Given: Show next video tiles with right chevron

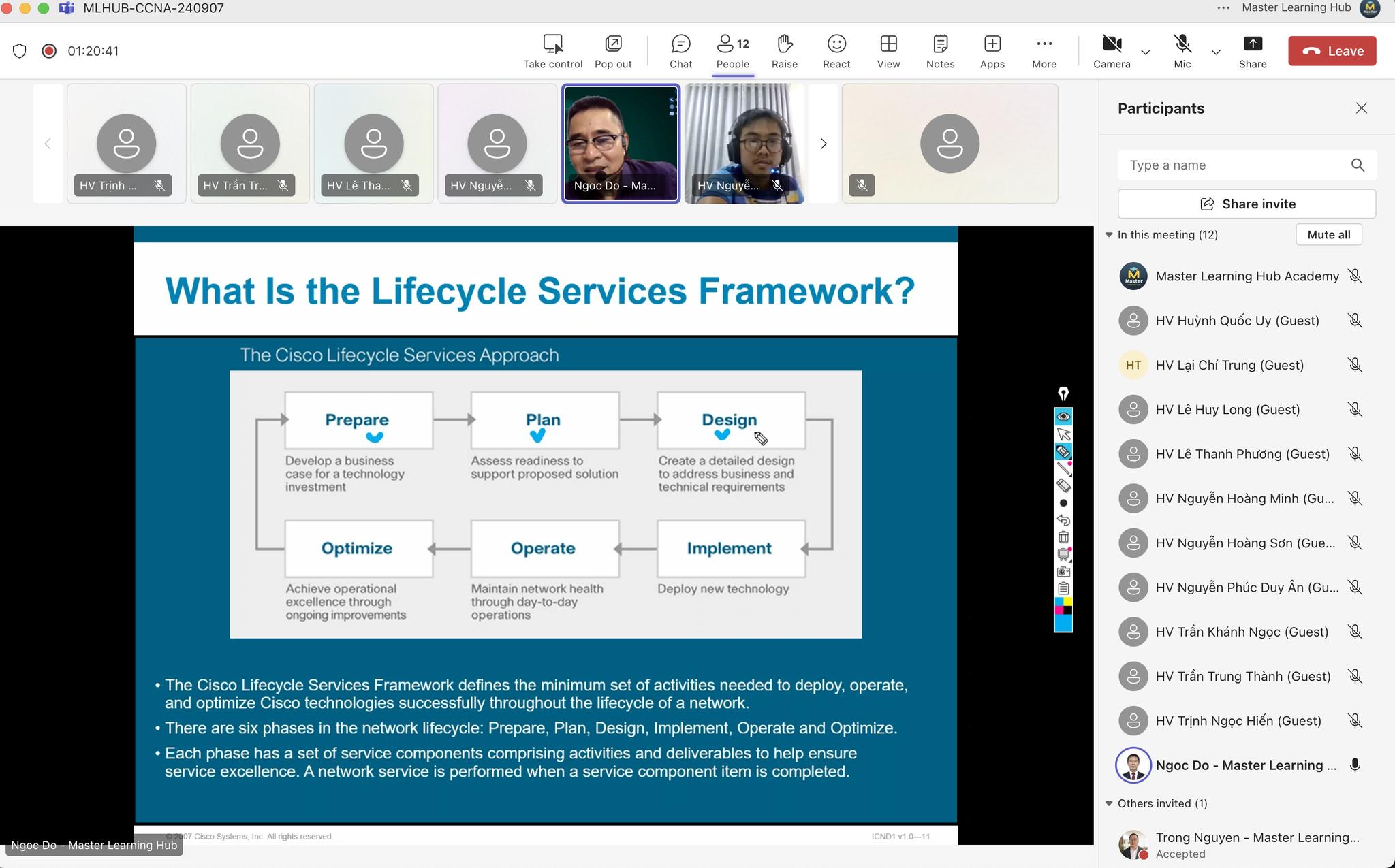Looking at the screenshot, I should pos(823,144).
